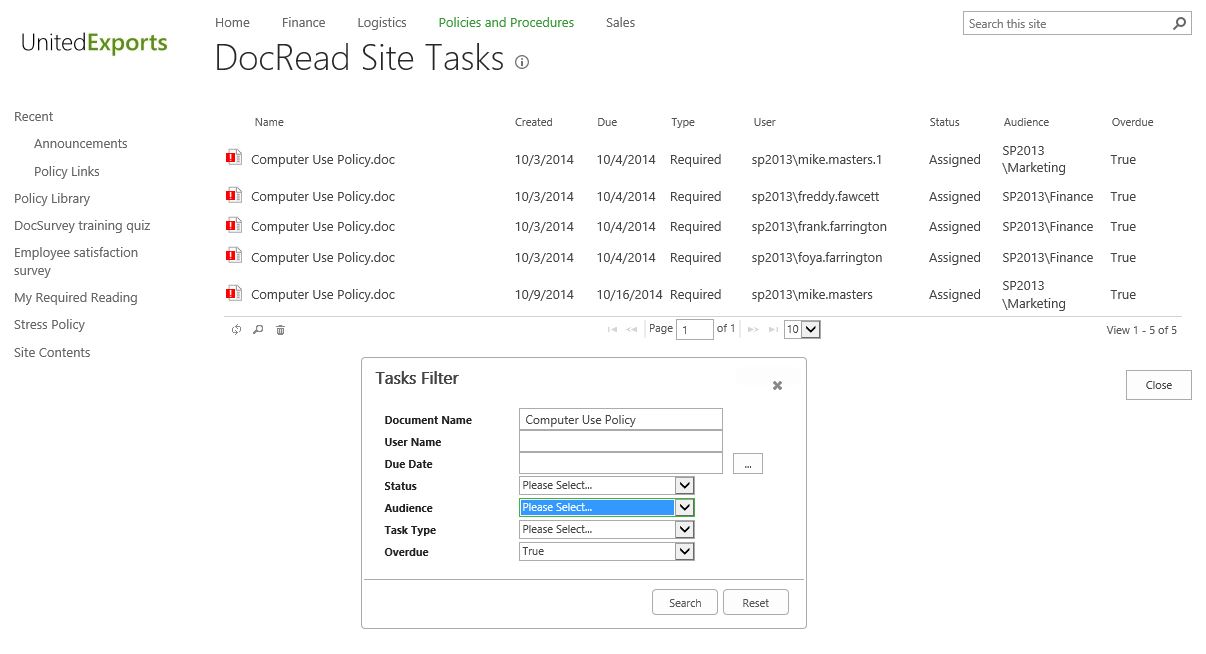Image resolution: width=1206 pixels, height=654 pixels.
Task: Click into the User Name text field
Action: [620, 442]
